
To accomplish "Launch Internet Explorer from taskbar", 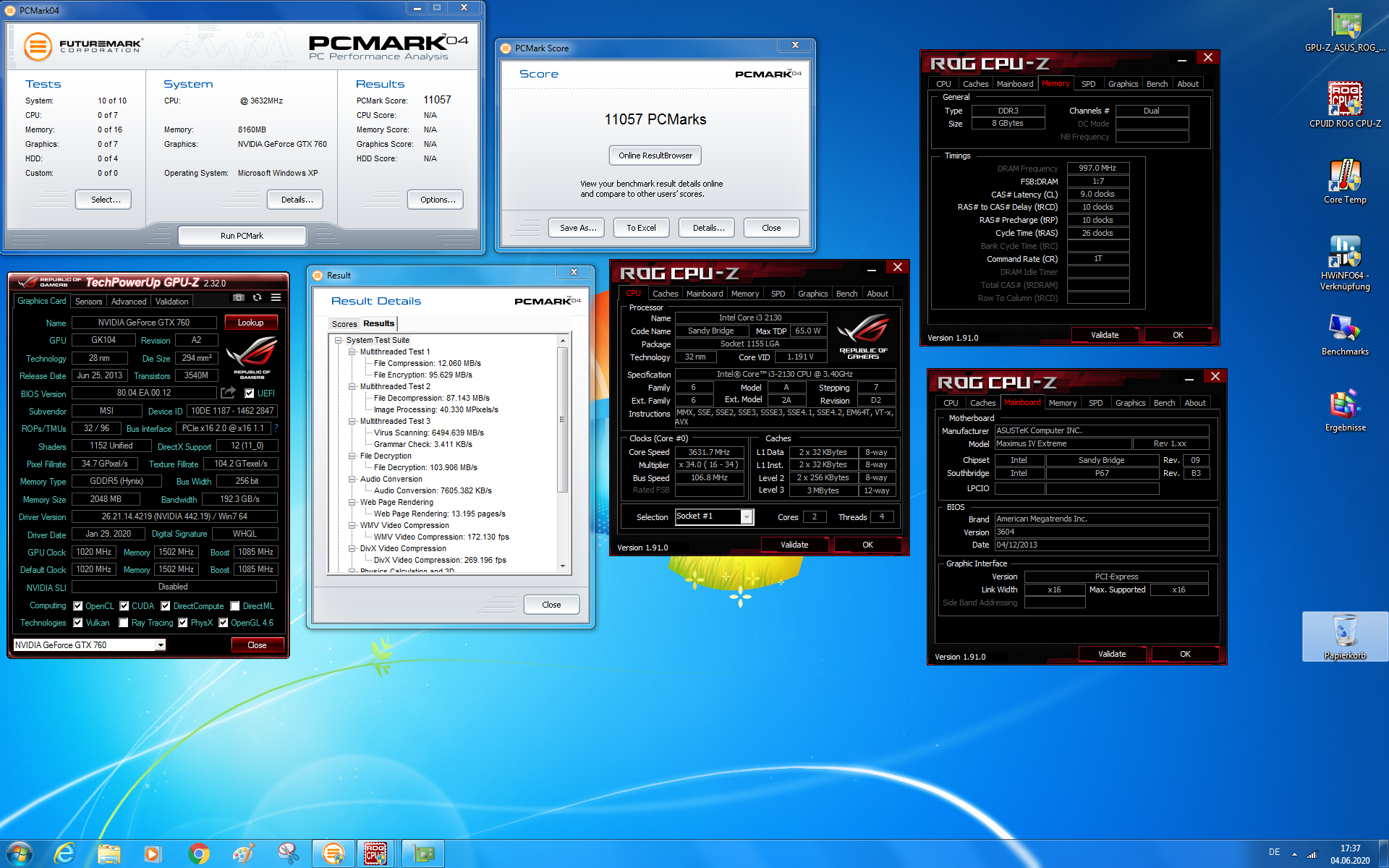I will [65, 854].
